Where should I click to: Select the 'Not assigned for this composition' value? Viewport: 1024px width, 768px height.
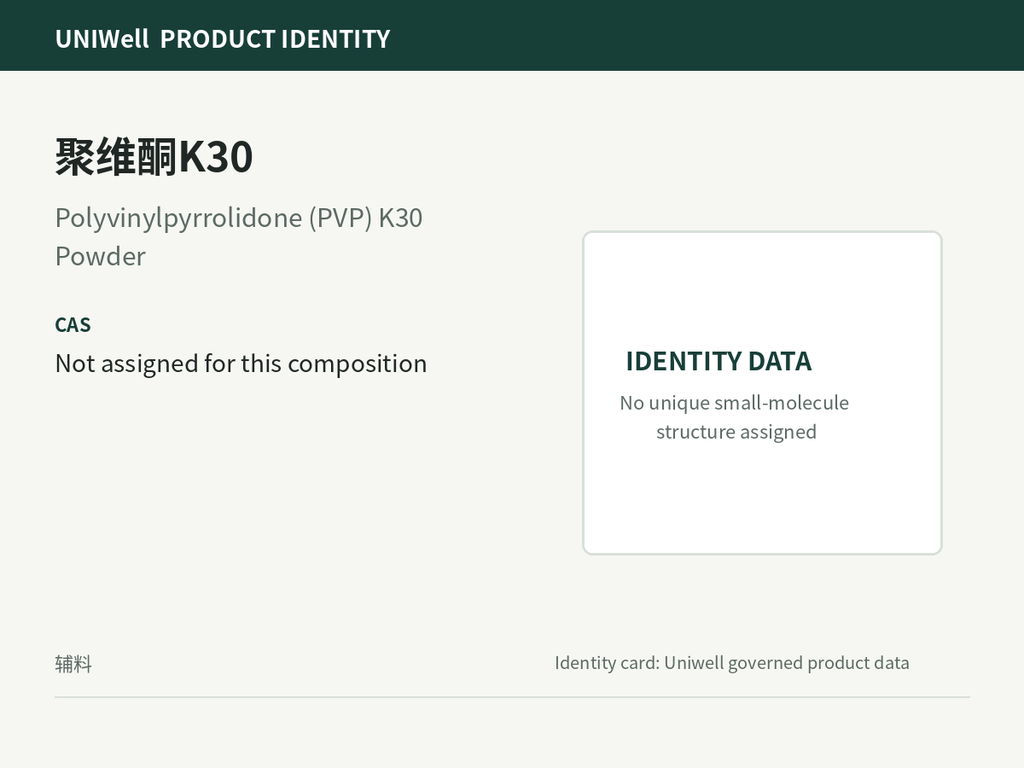pos(241,363)
